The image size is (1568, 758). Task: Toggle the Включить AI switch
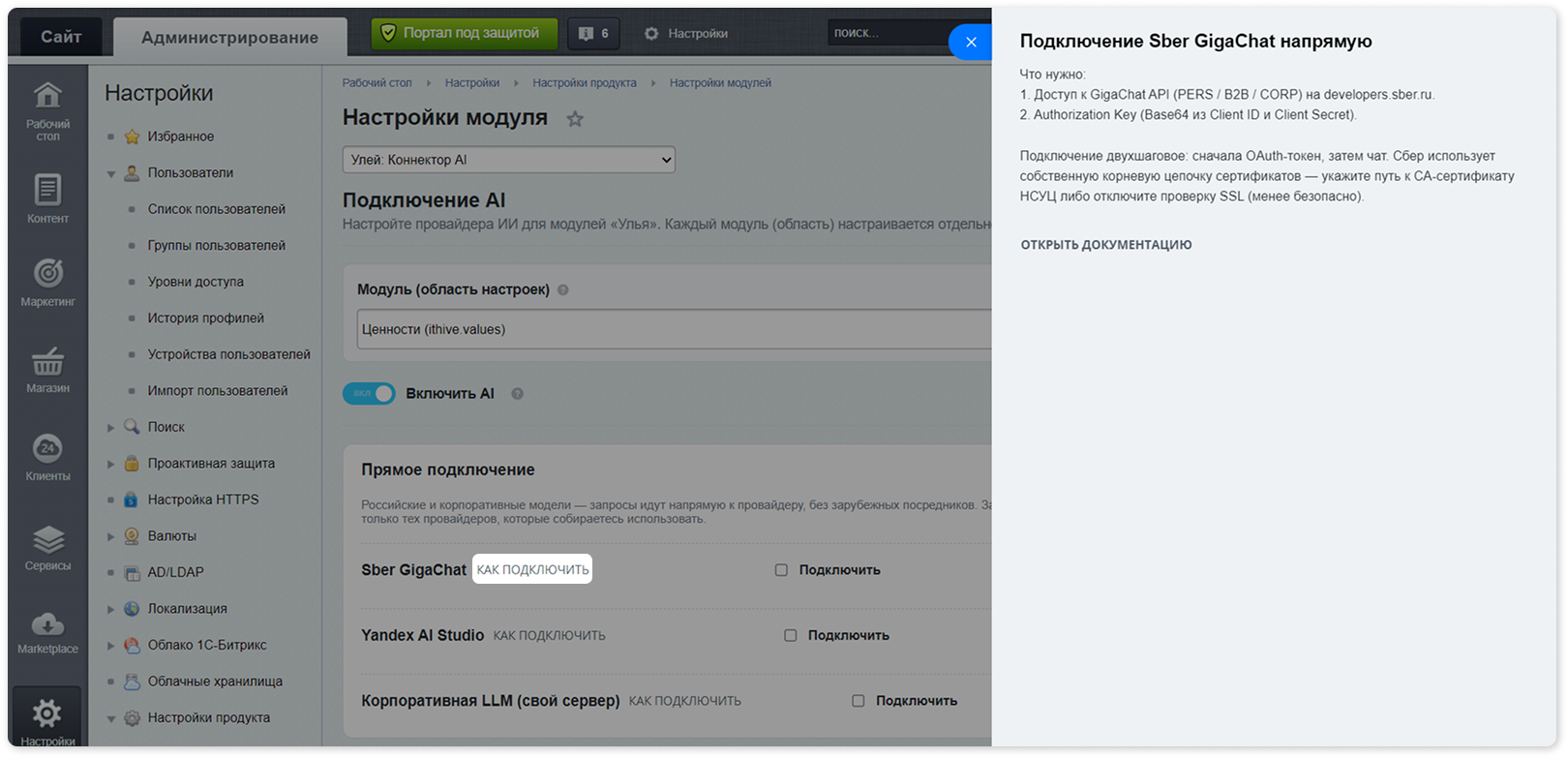pyautogui.click(x=369, y=393)
